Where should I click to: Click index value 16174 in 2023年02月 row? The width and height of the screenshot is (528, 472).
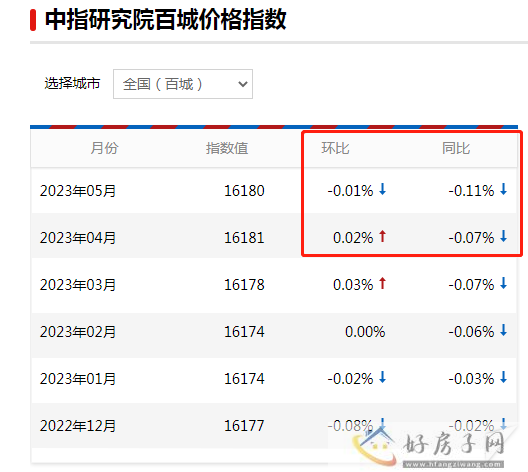pyautogui.click(x=244, y=332)
